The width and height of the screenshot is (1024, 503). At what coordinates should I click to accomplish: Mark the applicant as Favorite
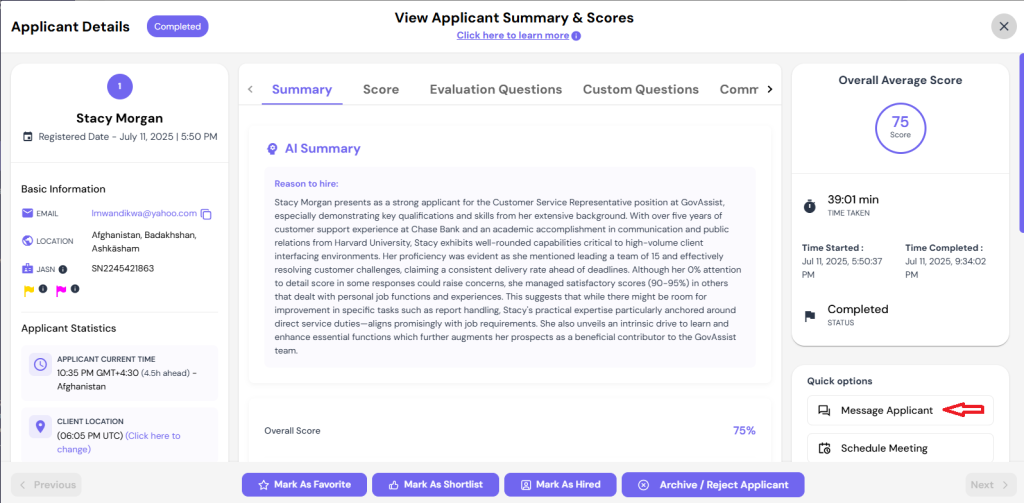pos(304,485)
